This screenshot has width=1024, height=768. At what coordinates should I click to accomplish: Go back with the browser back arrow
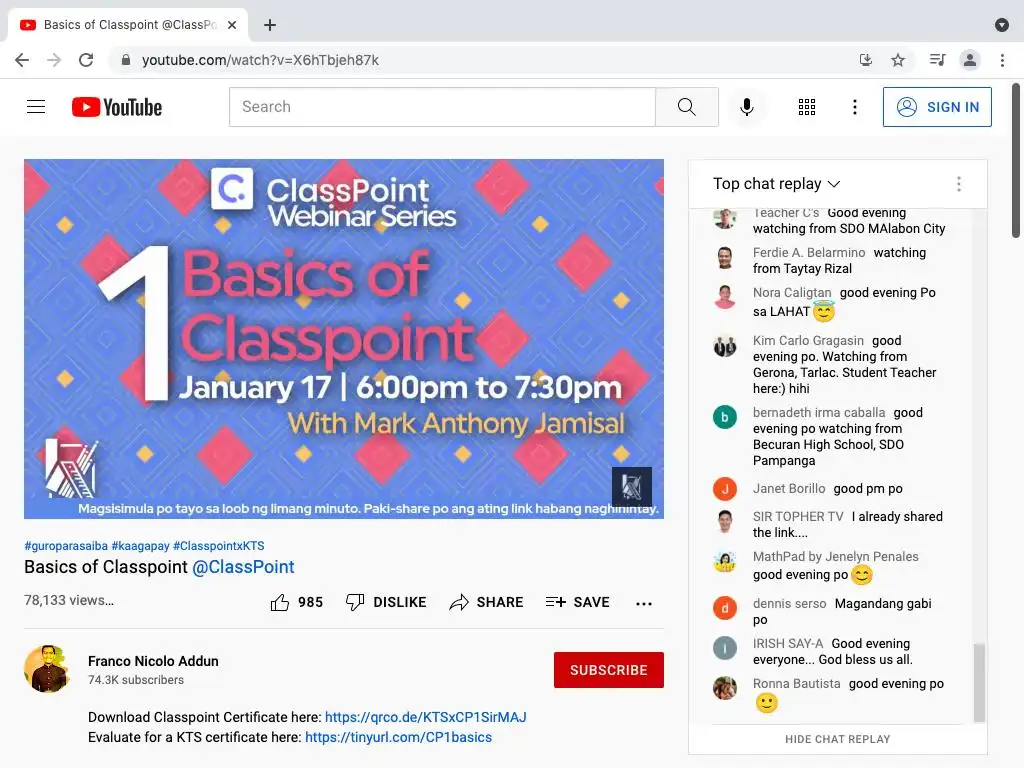pos(22,60)
